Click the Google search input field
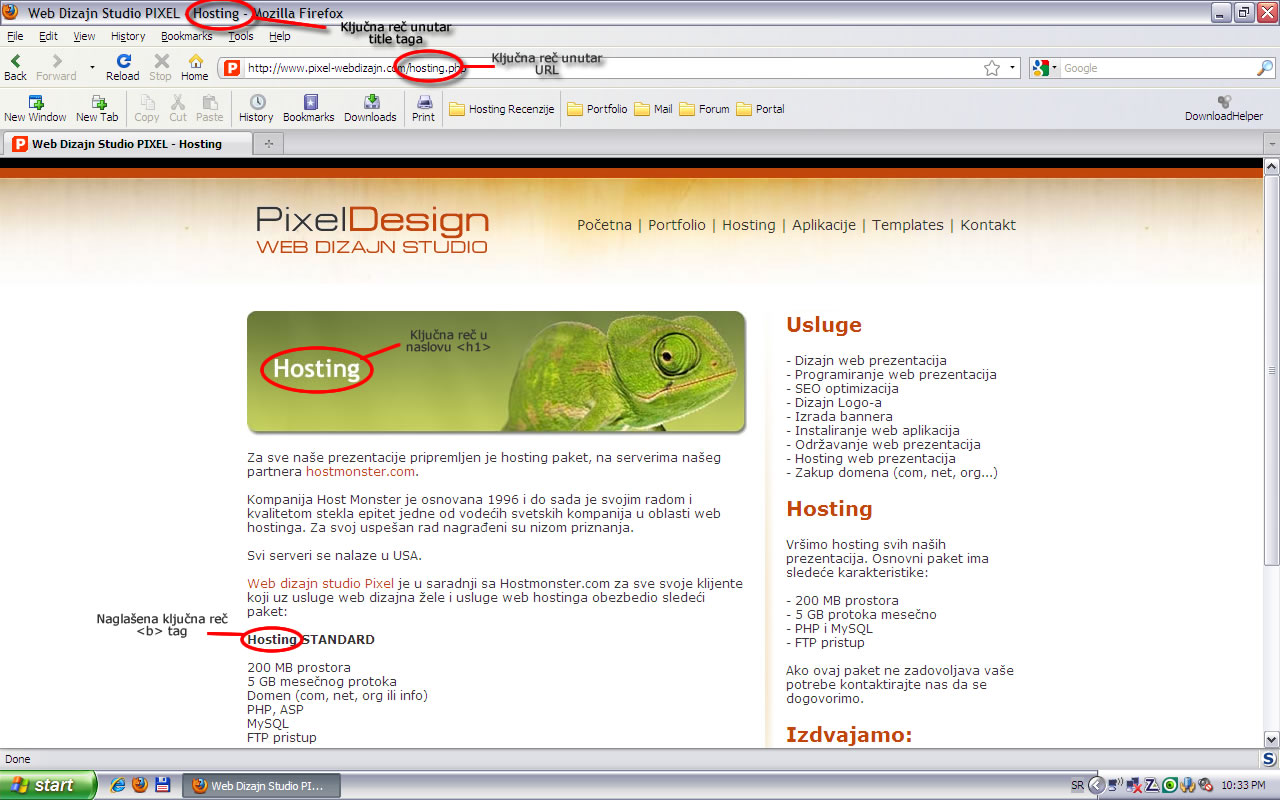Screen dimensions: 1280x800 [1155, 68]
